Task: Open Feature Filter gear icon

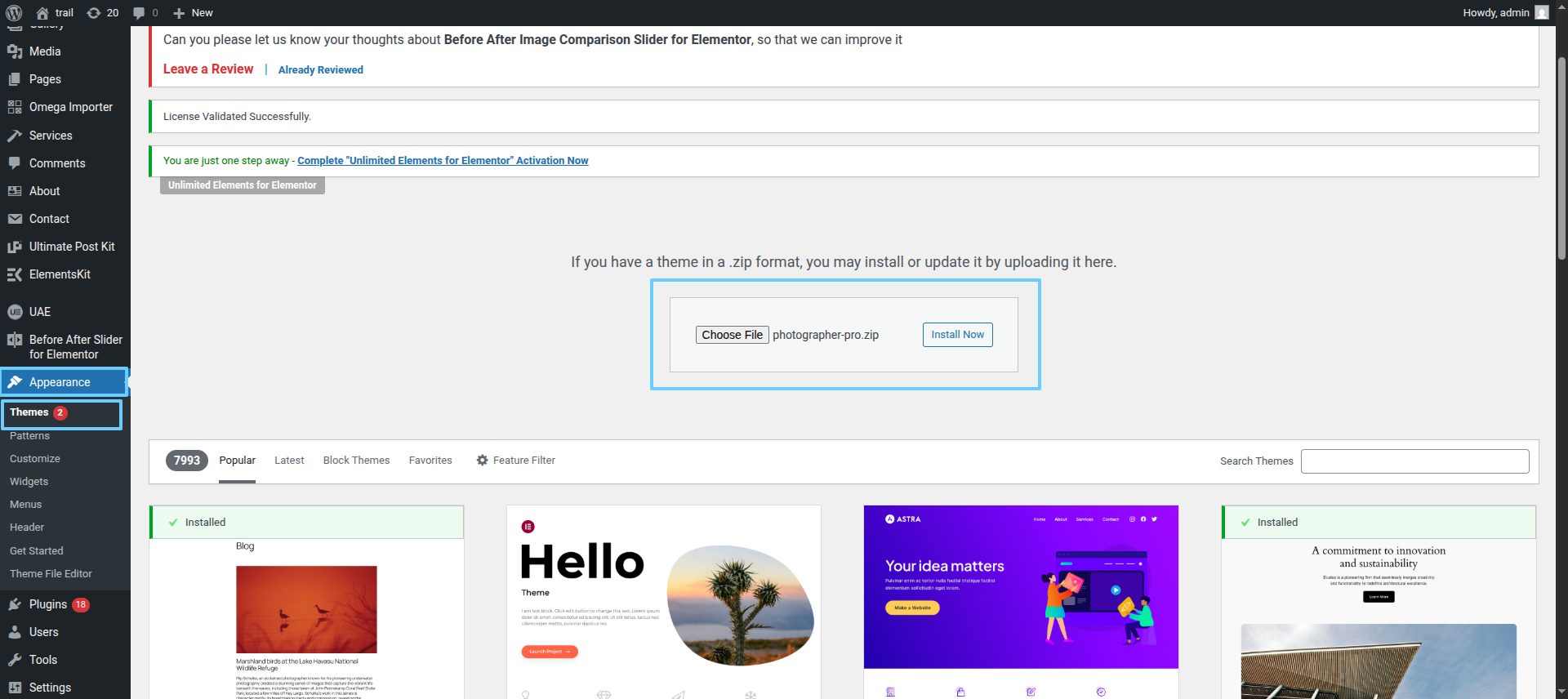Action: pyautogui.click(x=483, y=461)
